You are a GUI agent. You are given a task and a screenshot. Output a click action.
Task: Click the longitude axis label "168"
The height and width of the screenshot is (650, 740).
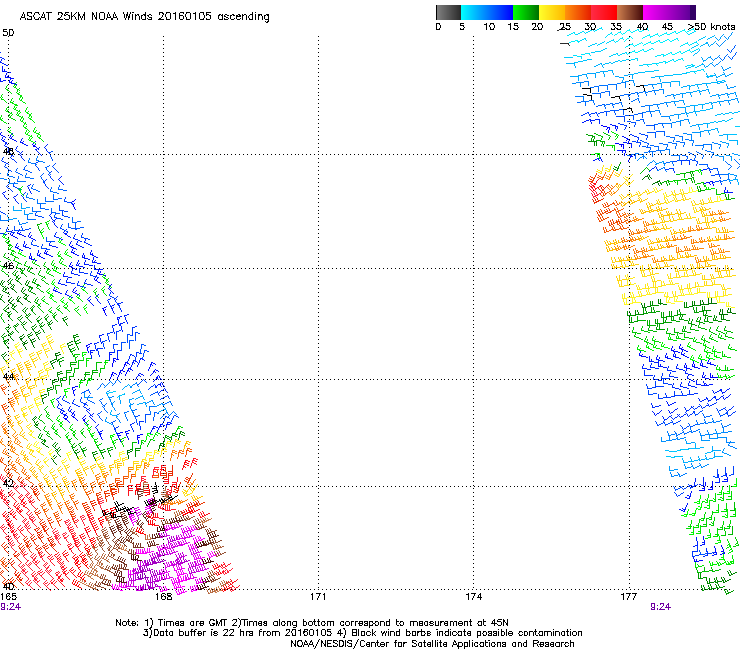pyautogui.click(x=163, y=597)
